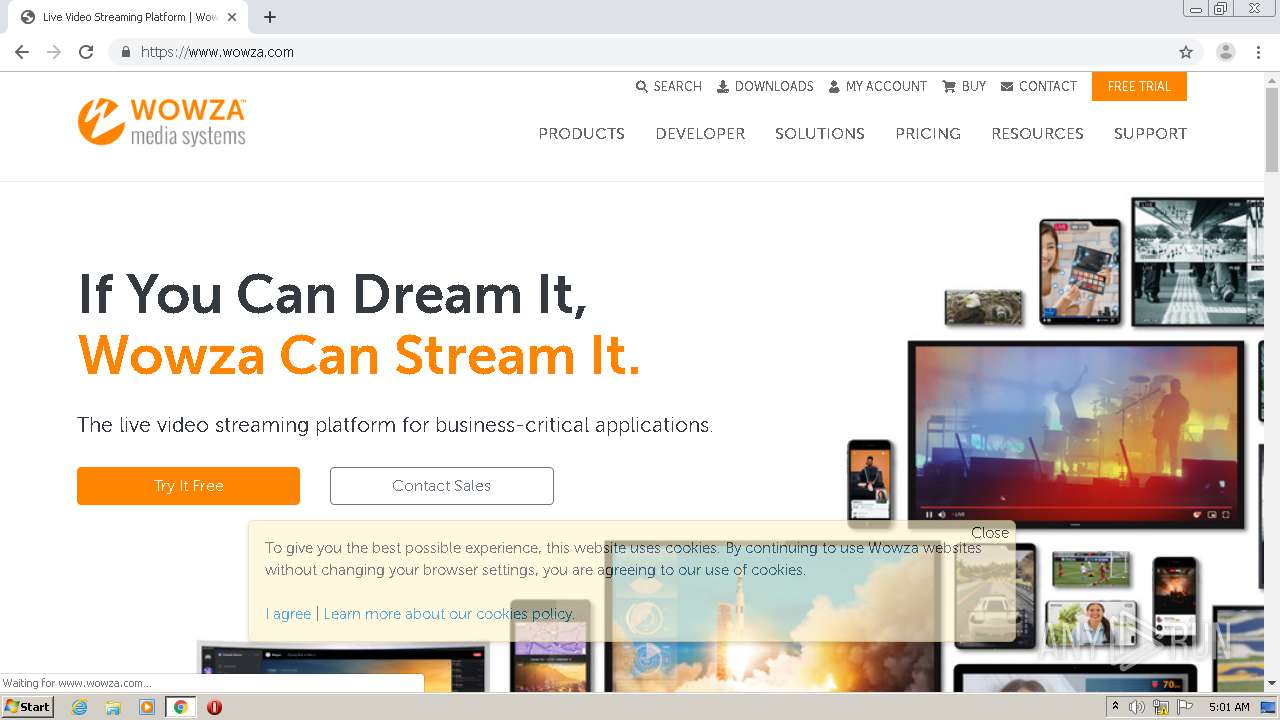Open Internet Explorer from taskbar
The width and height of the screenshot is (1280, 720).
(x=80, y=707)
